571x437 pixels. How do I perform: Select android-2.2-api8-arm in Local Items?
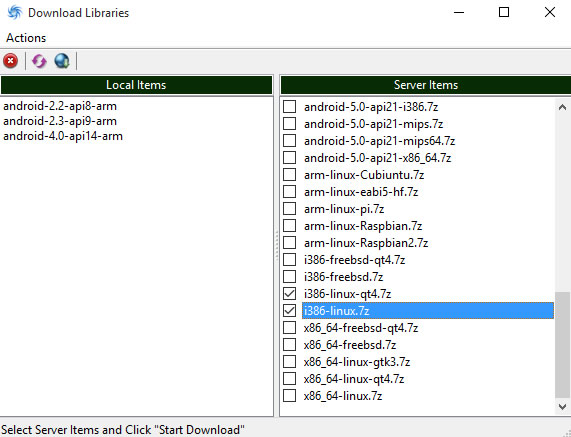(x=60, y=106)
